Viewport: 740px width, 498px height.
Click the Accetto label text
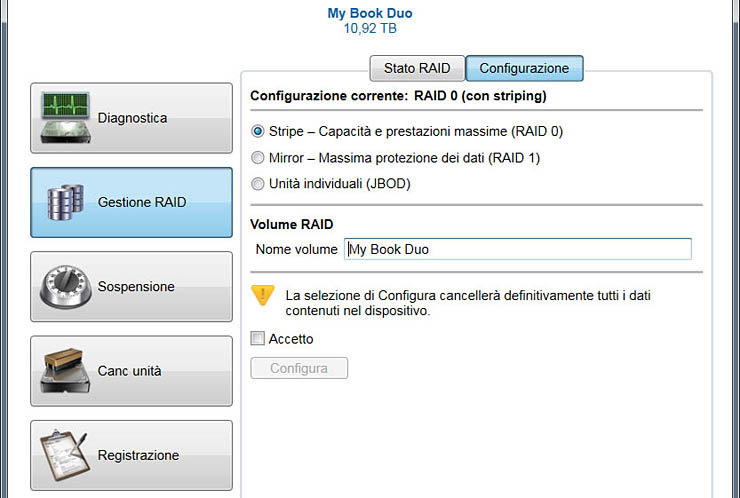point(291,339)
